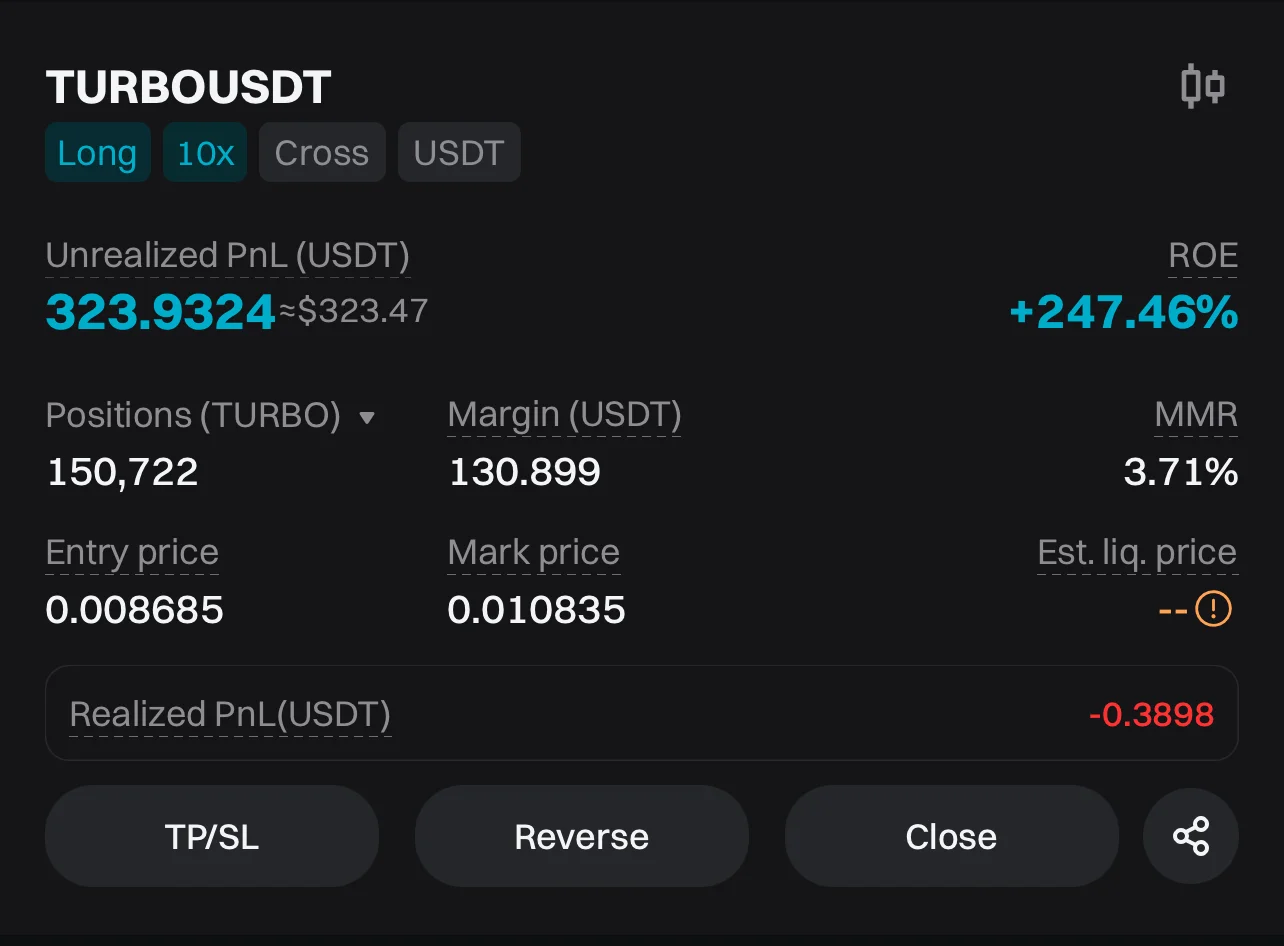1284x946 pixels.
Task: Click the Est. liq. price label
Action: coord(1137,553)
